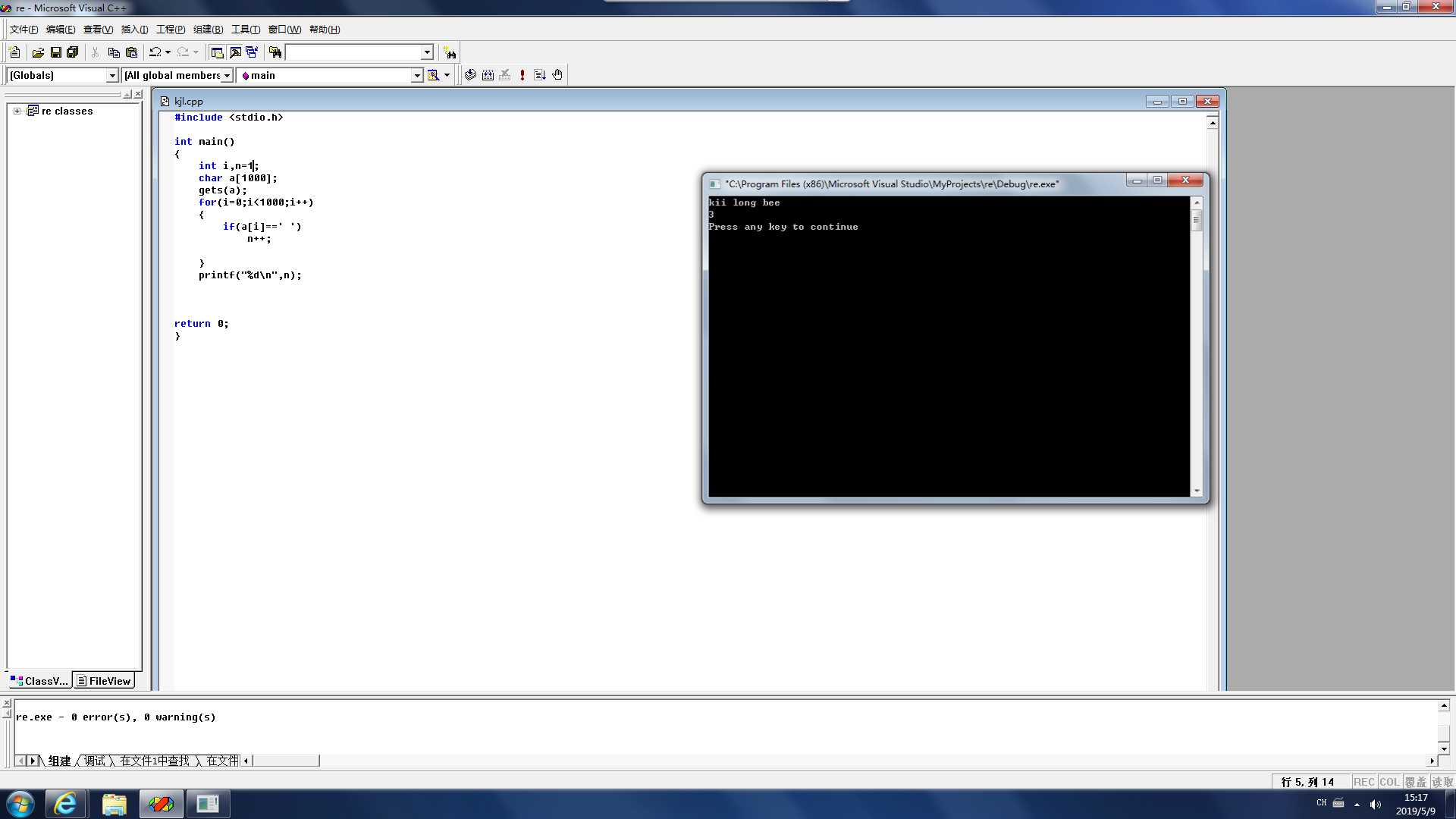This screenshot has width=1456, height=819.
Task: Select the re classes tree item
Action: (x=67, y=111)
